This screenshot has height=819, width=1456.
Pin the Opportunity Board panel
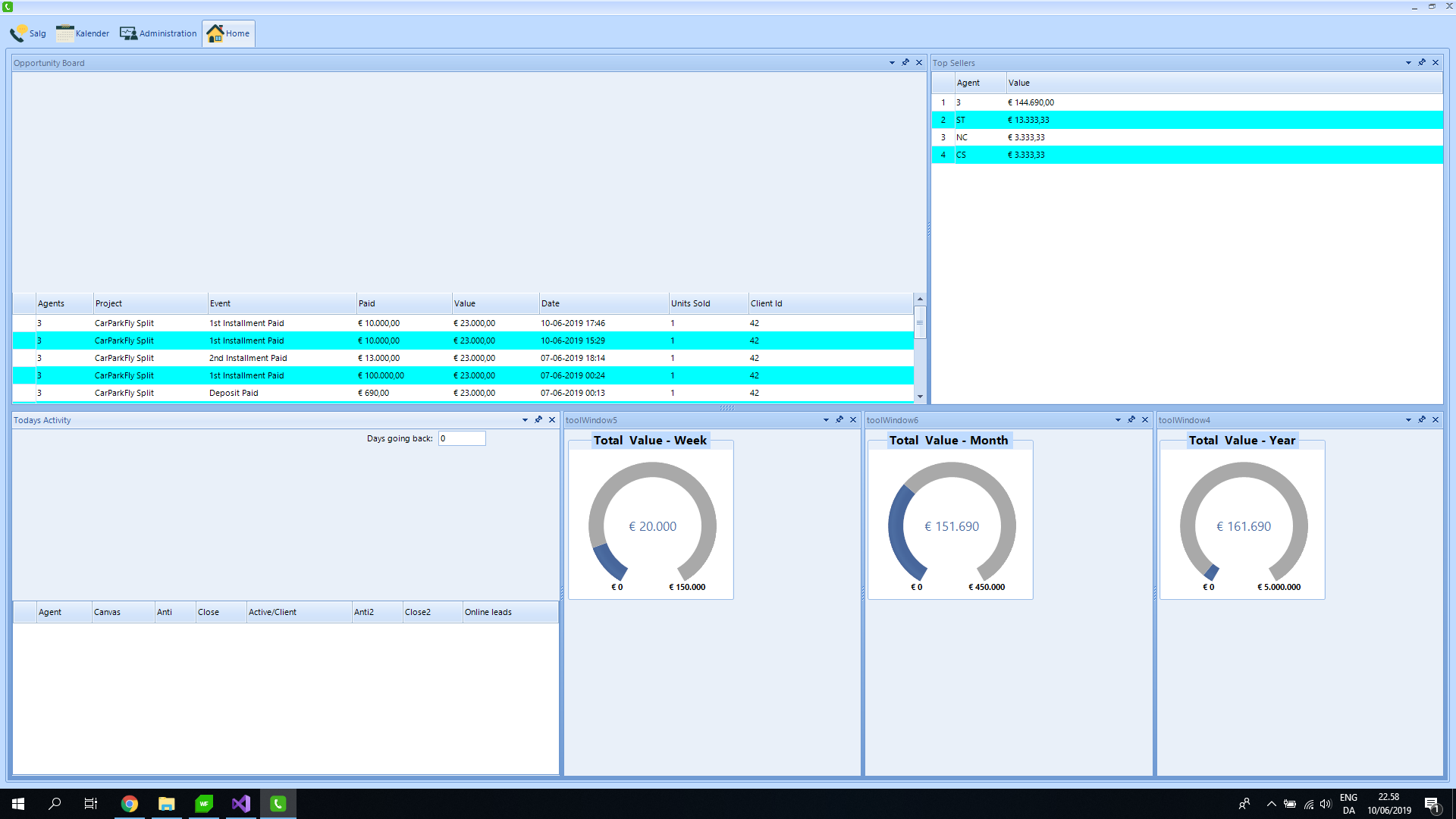coord(905,63)
